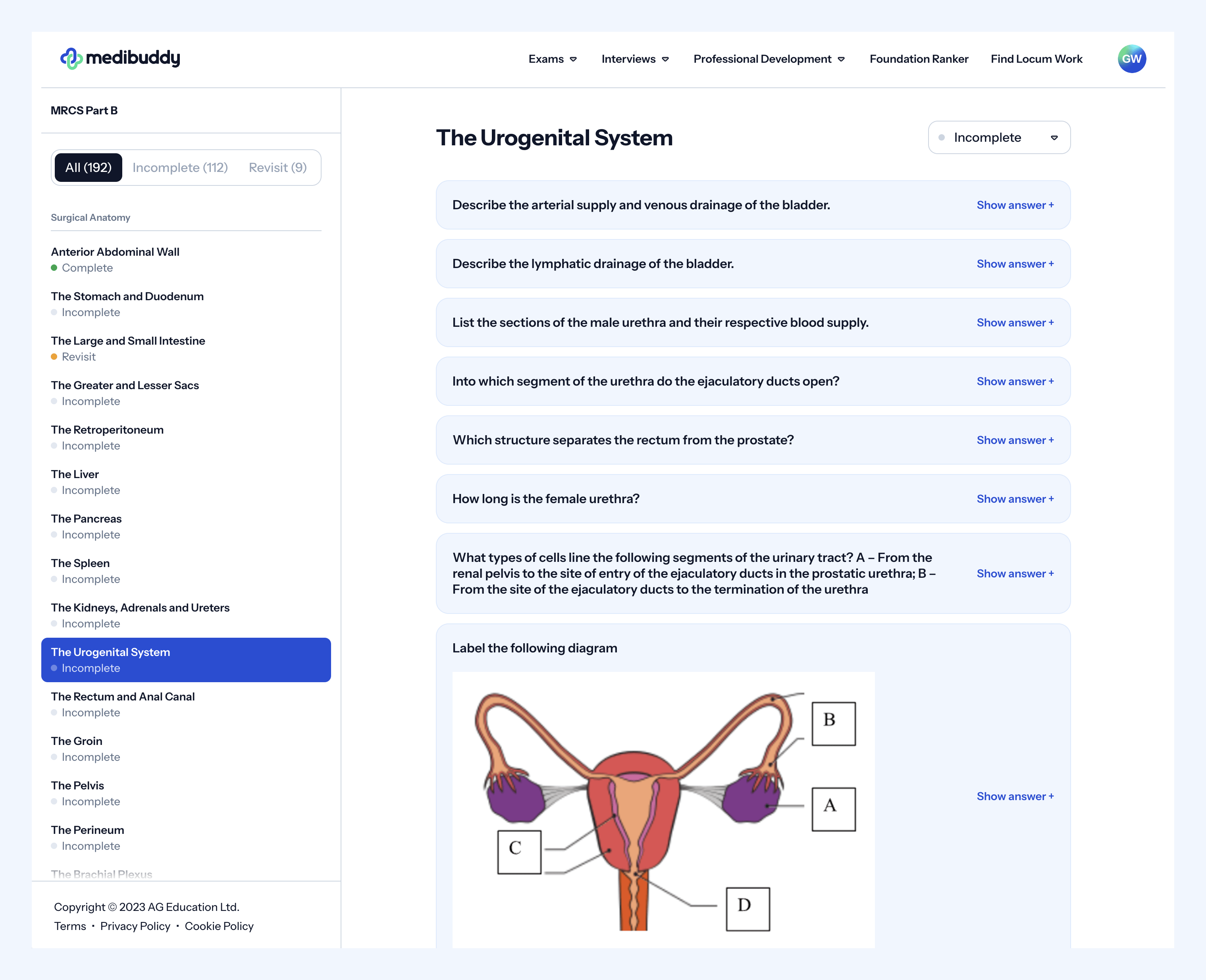Show answer for lymphatic drainage of bladder
This screenshot has width=1206, height=980.
[x=1015, y=264]
